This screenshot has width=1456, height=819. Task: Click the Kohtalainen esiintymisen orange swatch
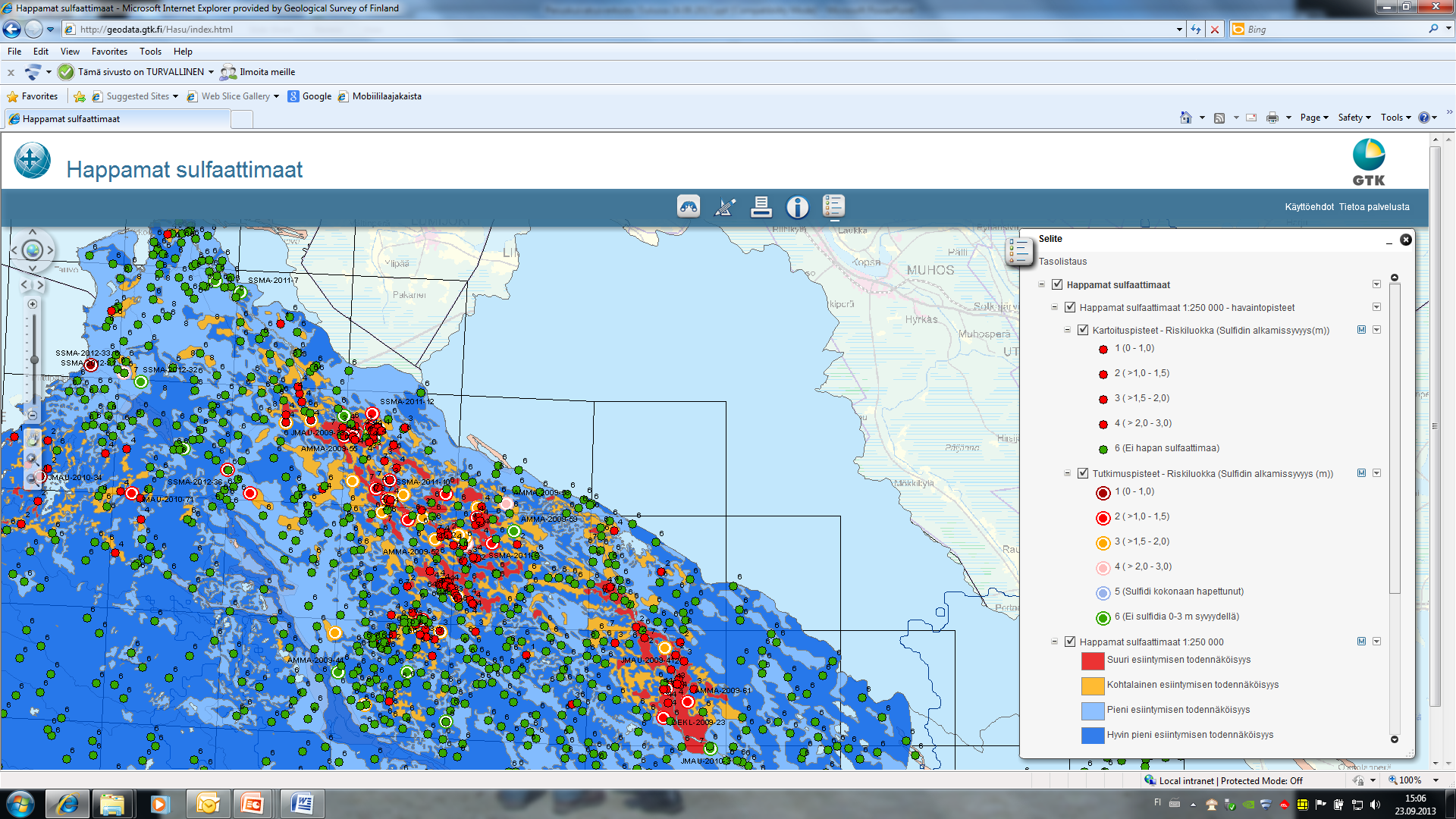1092,686
